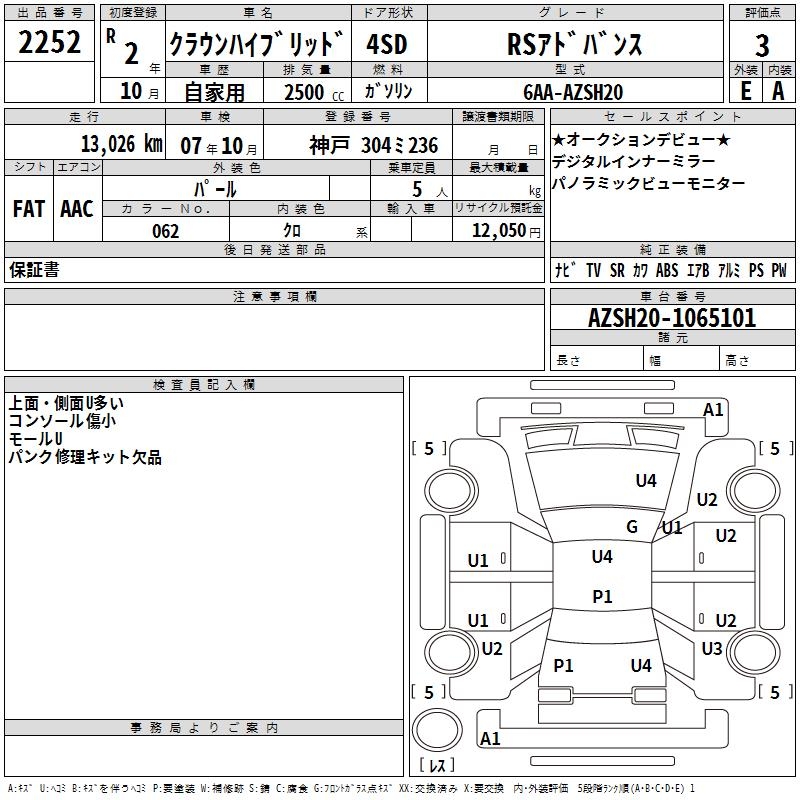Click the U3 mark on the diagram
Viewport: 800px width, 800px height.
tap(712, 649)
